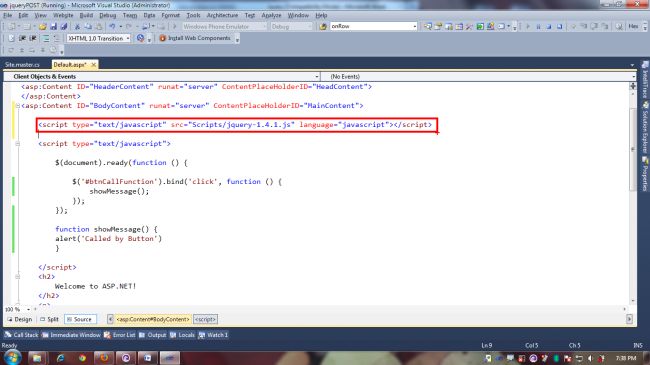
Task: Click the vertical scrollbar of code editor
Action: [633, 149]
